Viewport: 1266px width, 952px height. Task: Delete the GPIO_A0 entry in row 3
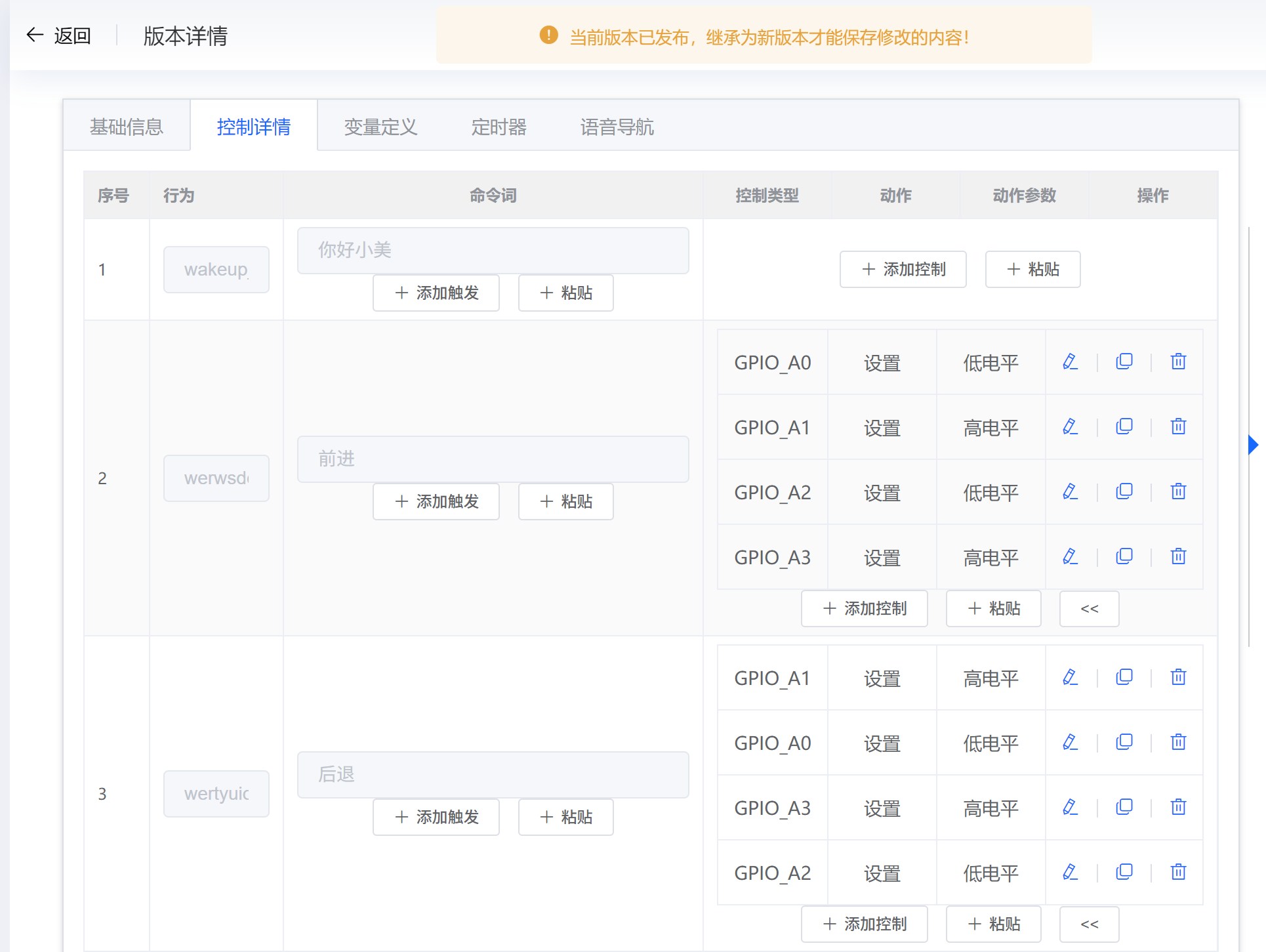(1178, 742)
